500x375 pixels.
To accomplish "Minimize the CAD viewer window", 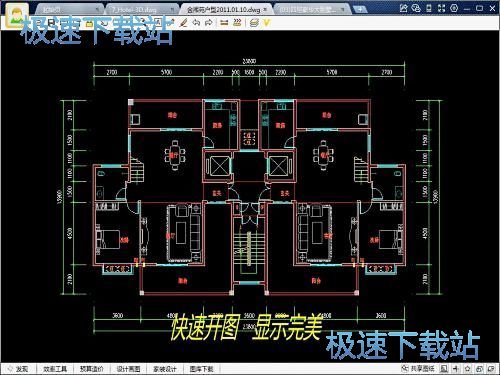I will point(467,9).
